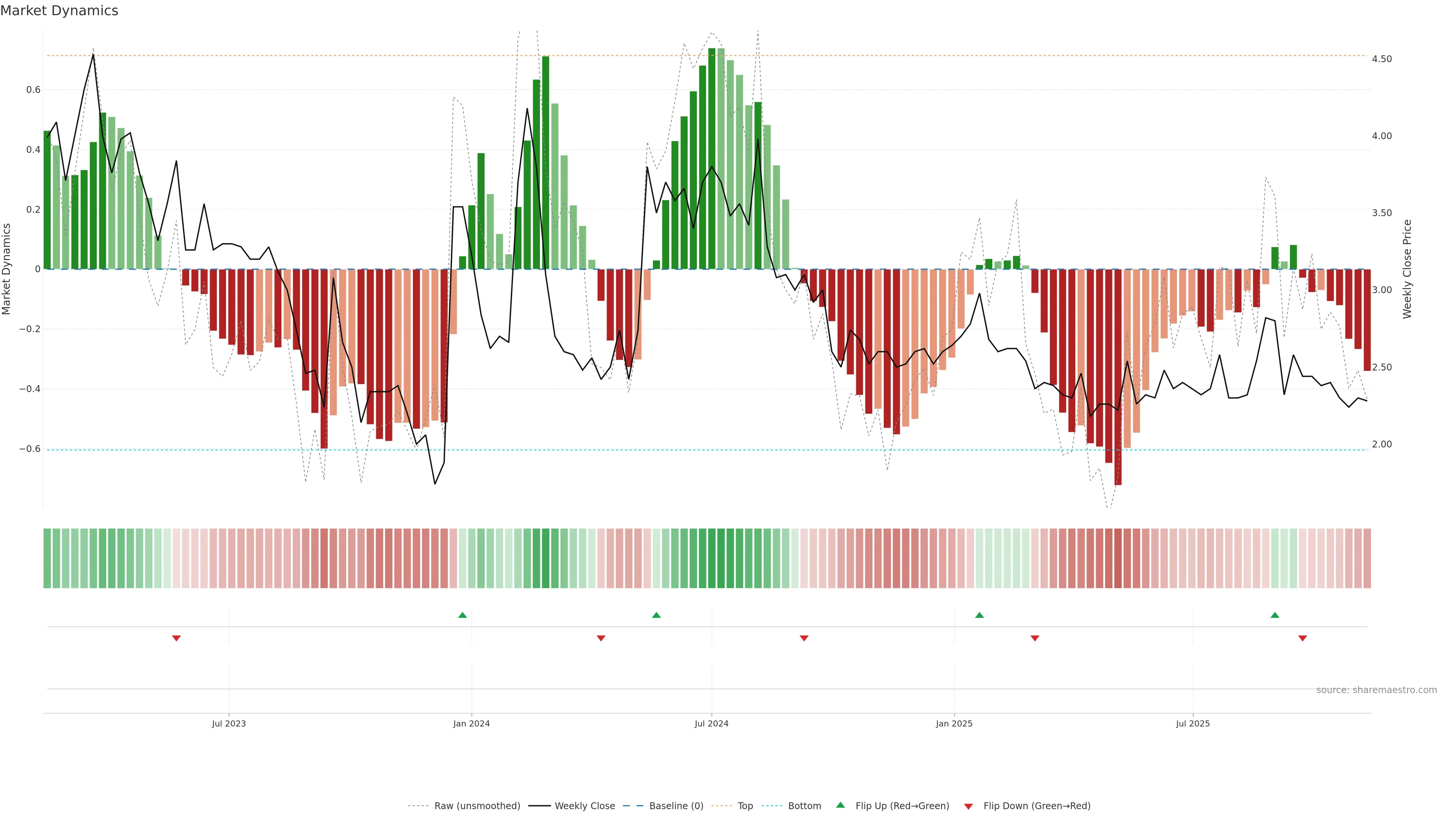Click the green Flip Up triangle in legend
Viewport: 1456px width, 819px height.
pos(841,805)
